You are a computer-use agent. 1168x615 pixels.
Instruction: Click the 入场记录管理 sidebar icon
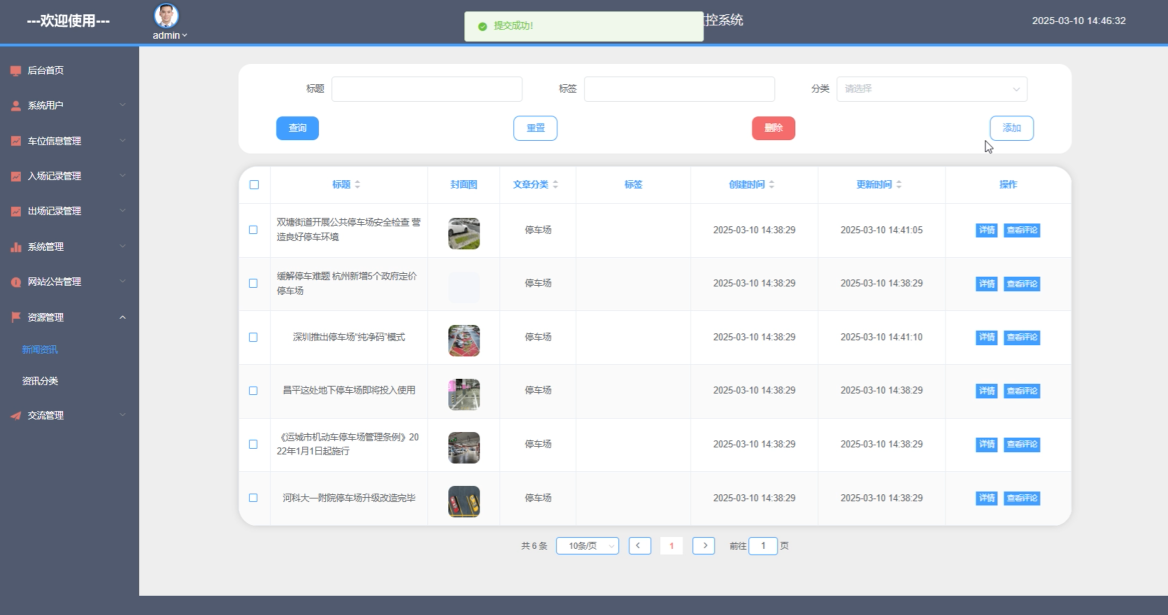(x=16, y=176)
